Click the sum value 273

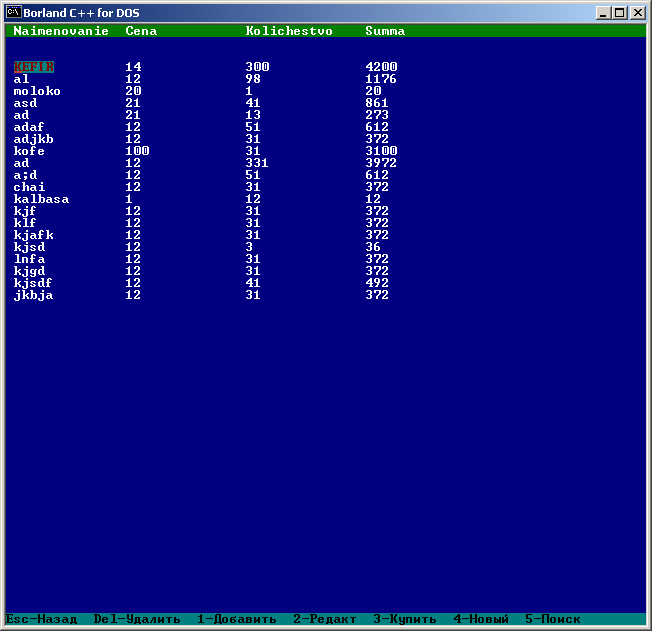click(x=377, y=115)
